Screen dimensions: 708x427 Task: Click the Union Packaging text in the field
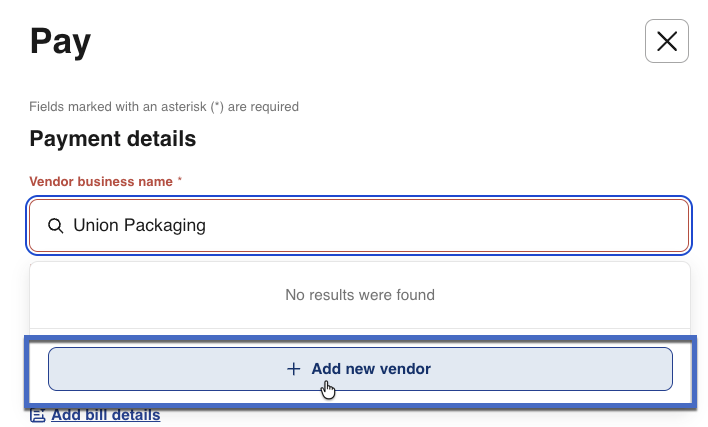pyautogui.click(x=139, y=226)
